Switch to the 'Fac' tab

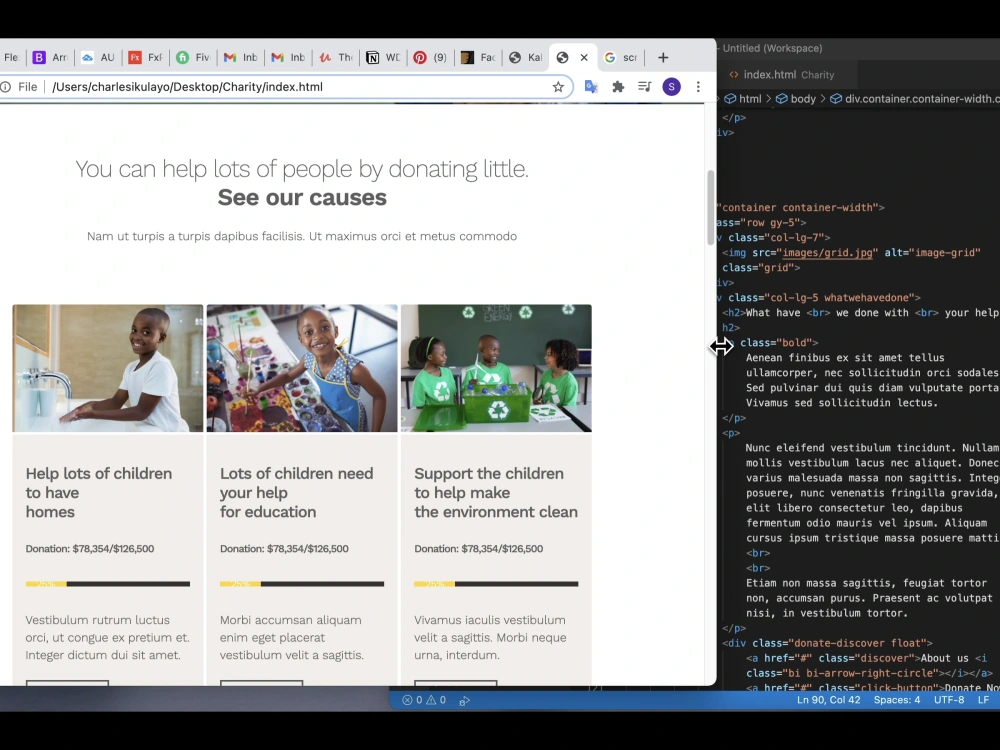coord(478,57)
